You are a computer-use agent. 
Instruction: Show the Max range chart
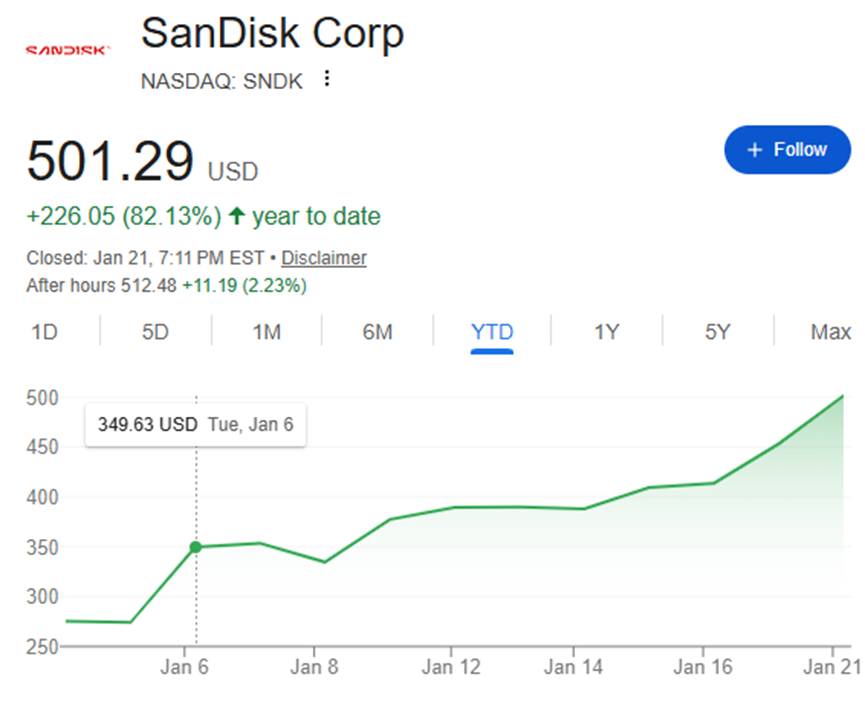point(830,332)
